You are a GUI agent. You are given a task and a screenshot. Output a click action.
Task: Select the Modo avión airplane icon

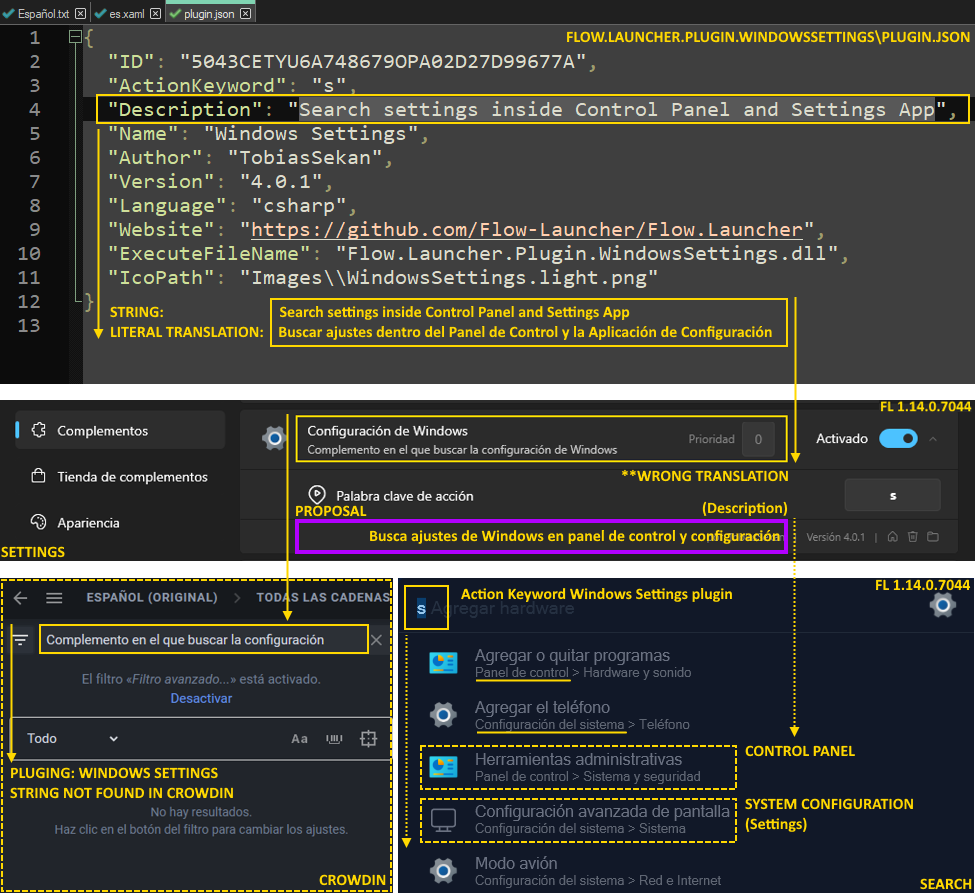[x=441, y=870]
